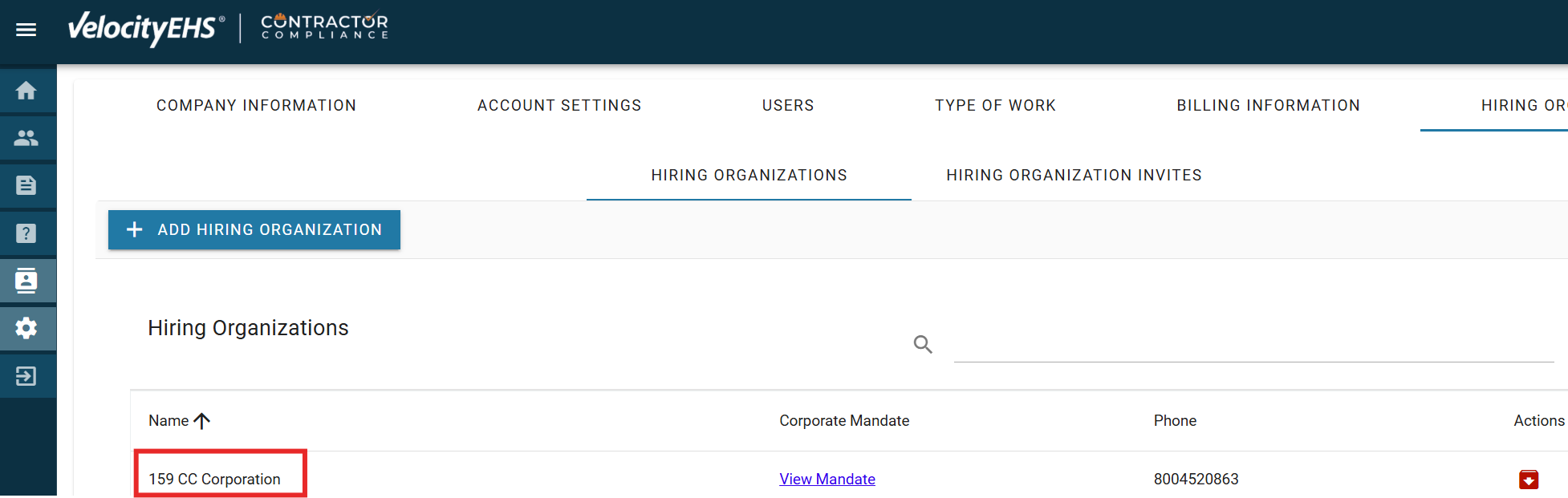Sort by Name column arrow
This screenshot has height=498, width=1568.
[202, 421]
